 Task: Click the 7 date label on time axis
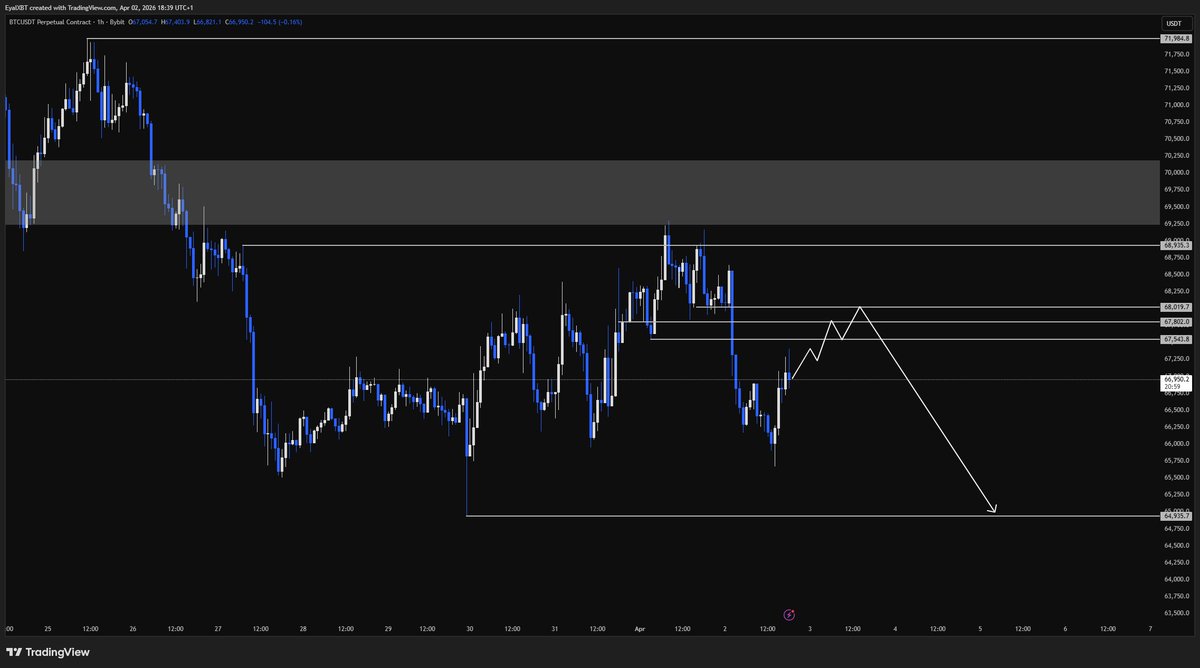tap(1150, 629)
